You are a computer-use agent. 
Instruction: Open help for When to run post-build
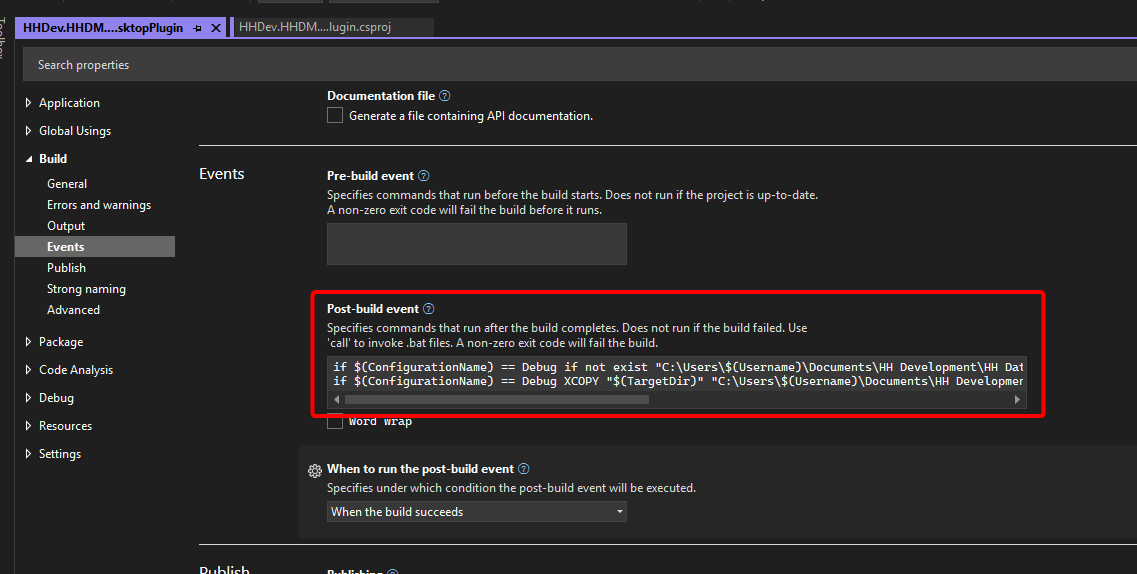point(524,469)
